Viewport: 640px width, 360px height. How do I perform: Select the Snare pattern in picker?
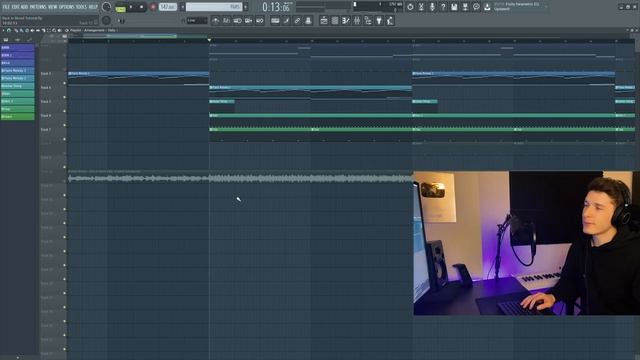[x=17, y=116]
